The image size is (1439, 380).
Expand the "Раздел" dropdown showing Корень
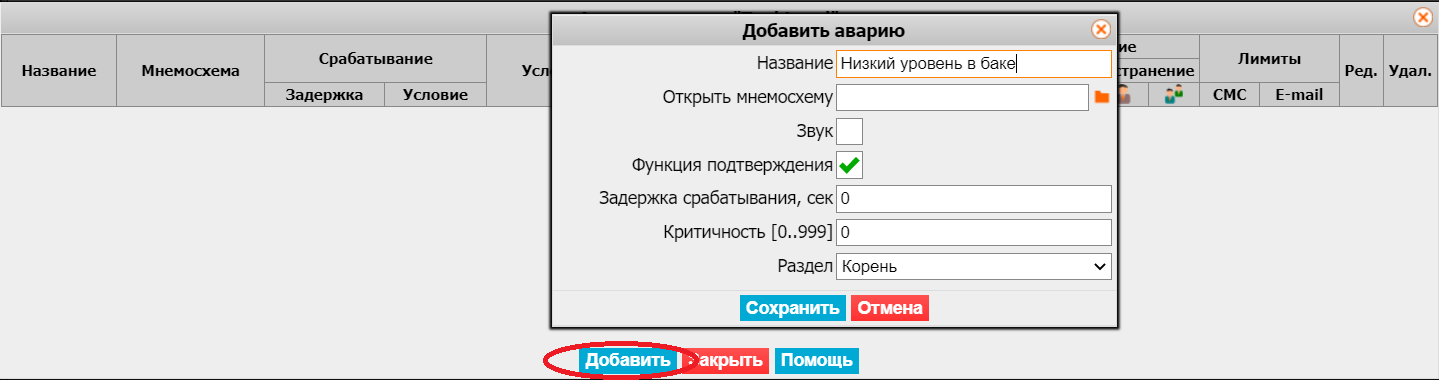974,267
